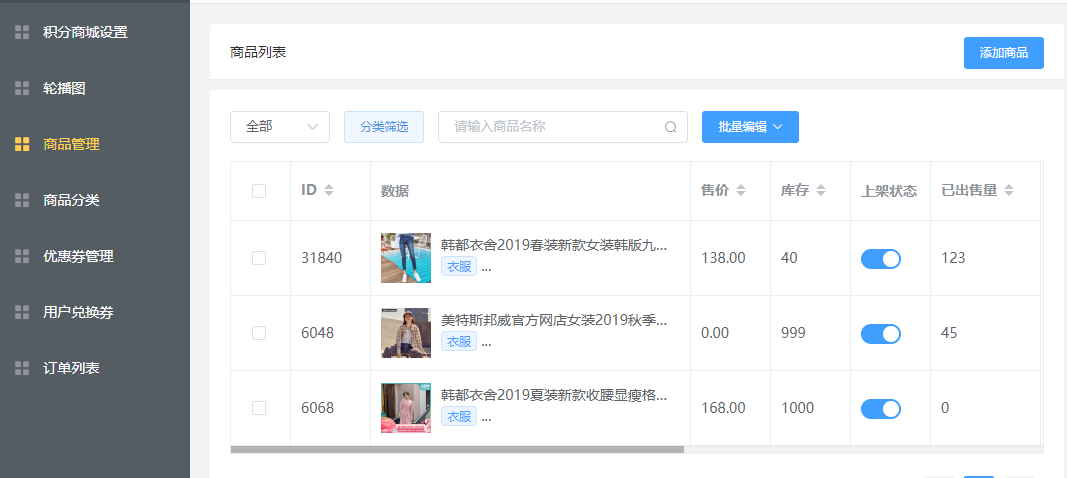Screen dimensions: 1067x478
Task: Toggle 上架状态 switch for product 6048
Action: click(x=881, y=334)
